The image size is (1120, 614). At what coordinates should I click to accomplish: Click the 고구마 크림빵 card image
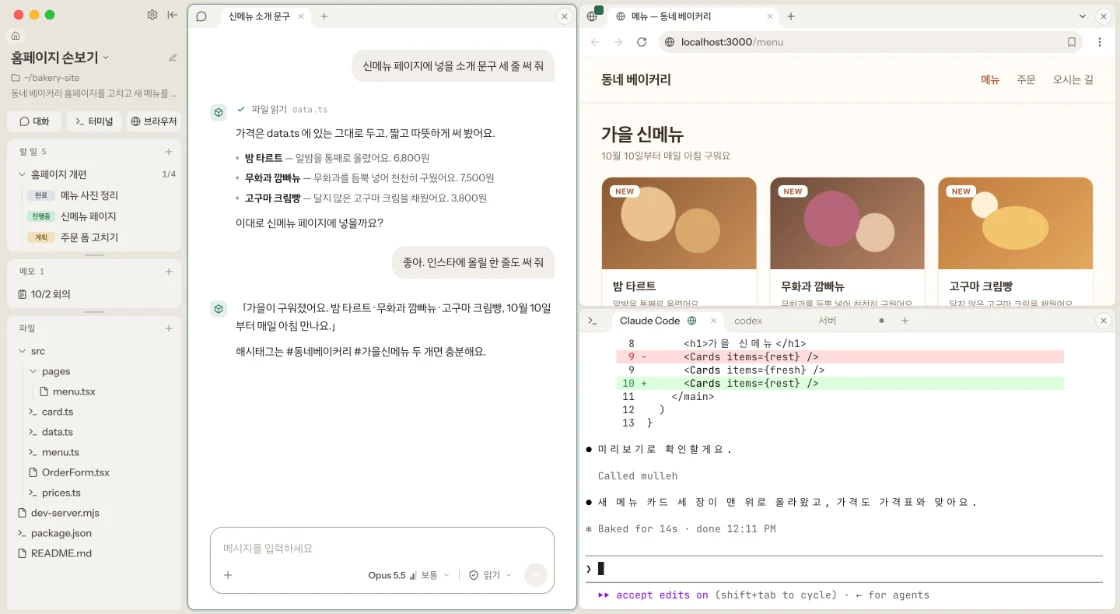pyautogui.click(x=1015, y=223)
